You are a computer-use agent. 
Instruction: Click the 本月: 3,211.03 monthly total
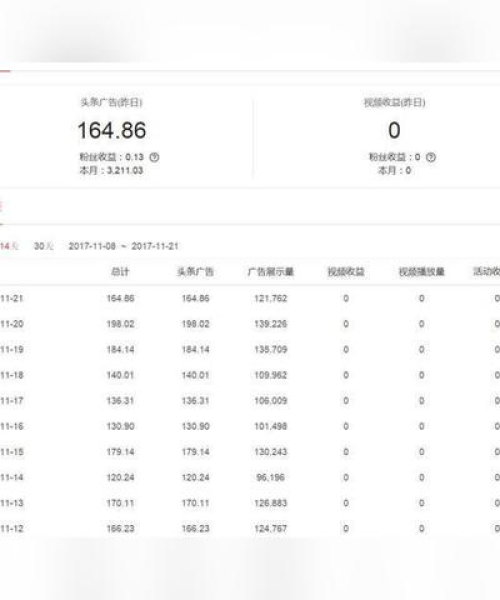click(x=111, y=171)
